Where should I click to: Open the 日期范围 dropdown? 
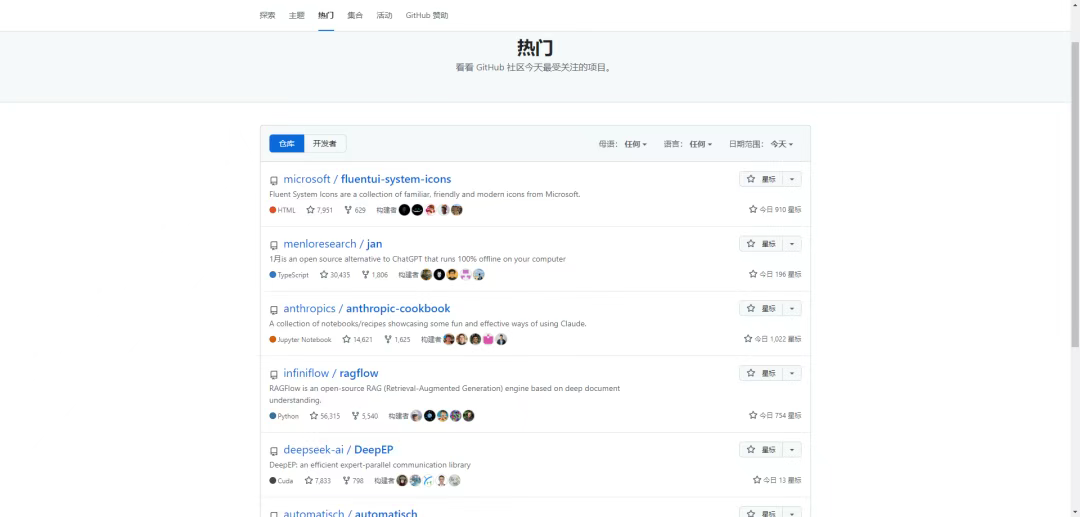click(x=761, y=144)
